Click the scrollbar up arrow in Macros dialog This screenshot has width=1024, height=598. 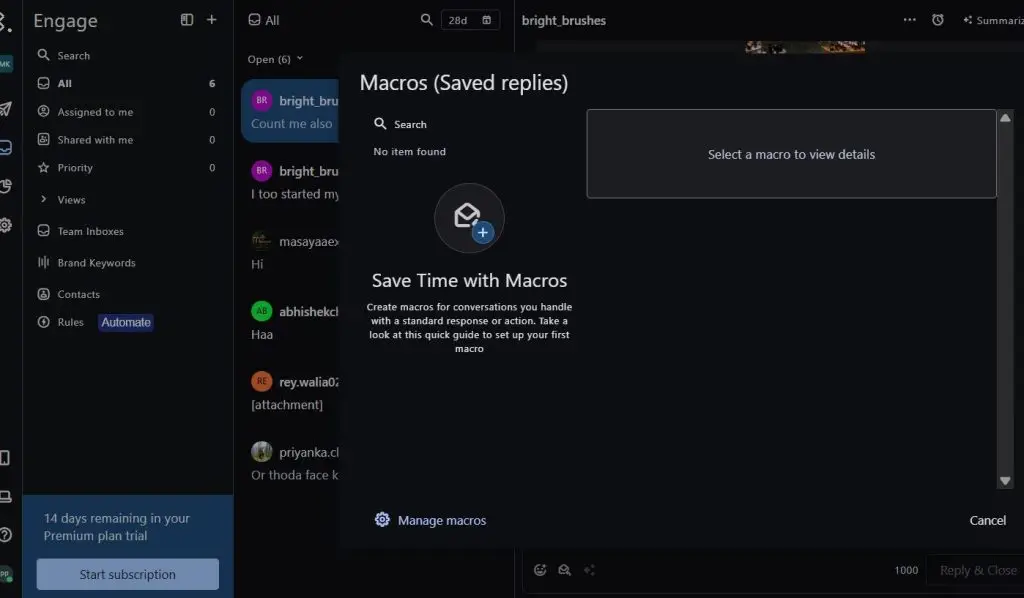1005,118
